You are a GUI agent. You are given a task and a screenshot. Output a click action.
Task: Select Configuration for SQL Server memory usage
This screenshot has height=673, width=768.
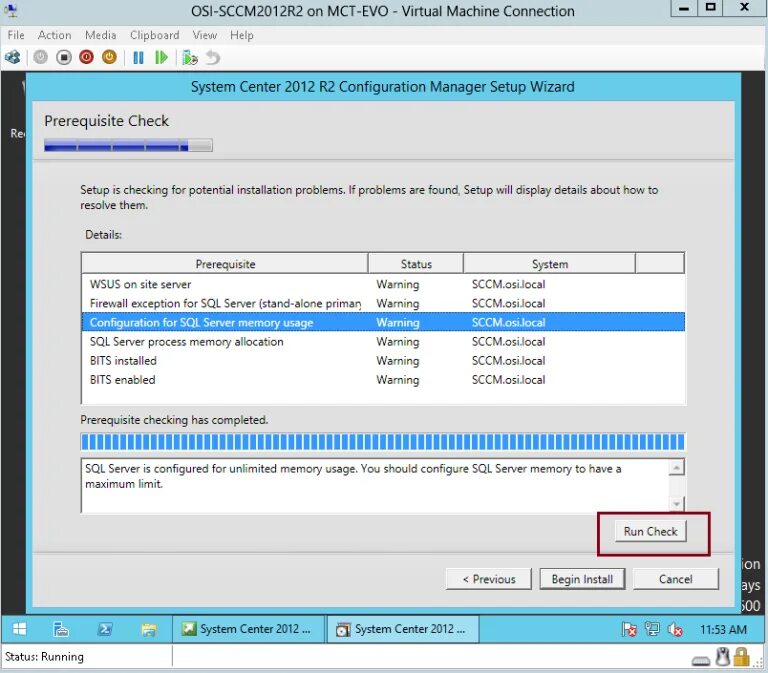[x=384, y=322]
